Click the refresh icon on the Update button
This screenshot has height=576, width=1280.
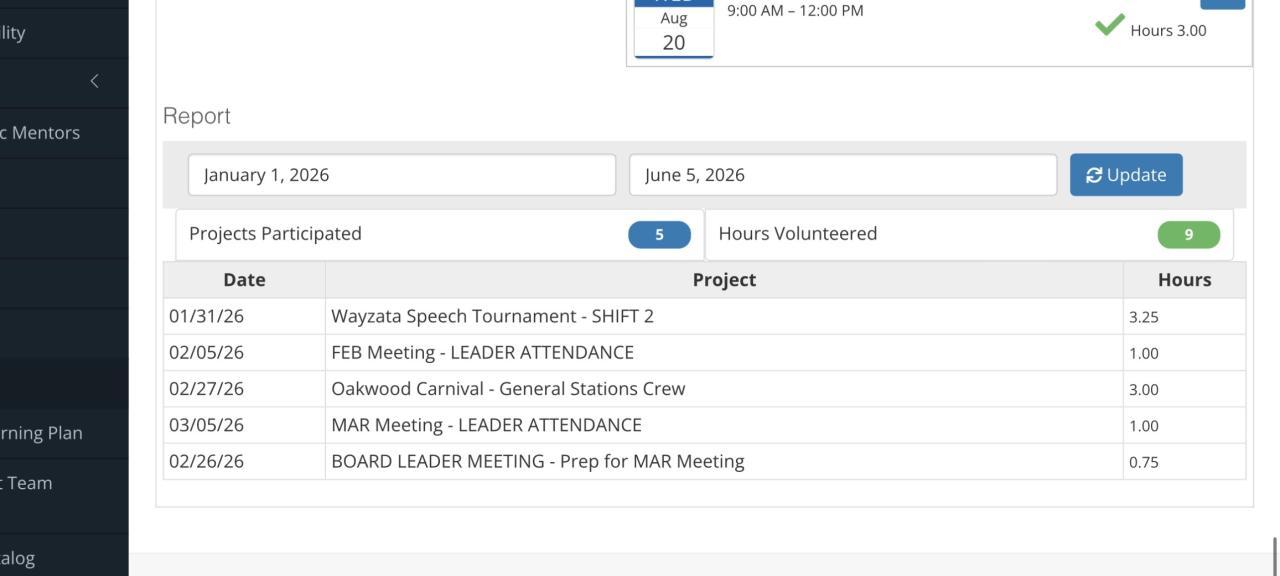coord(1094,175)
